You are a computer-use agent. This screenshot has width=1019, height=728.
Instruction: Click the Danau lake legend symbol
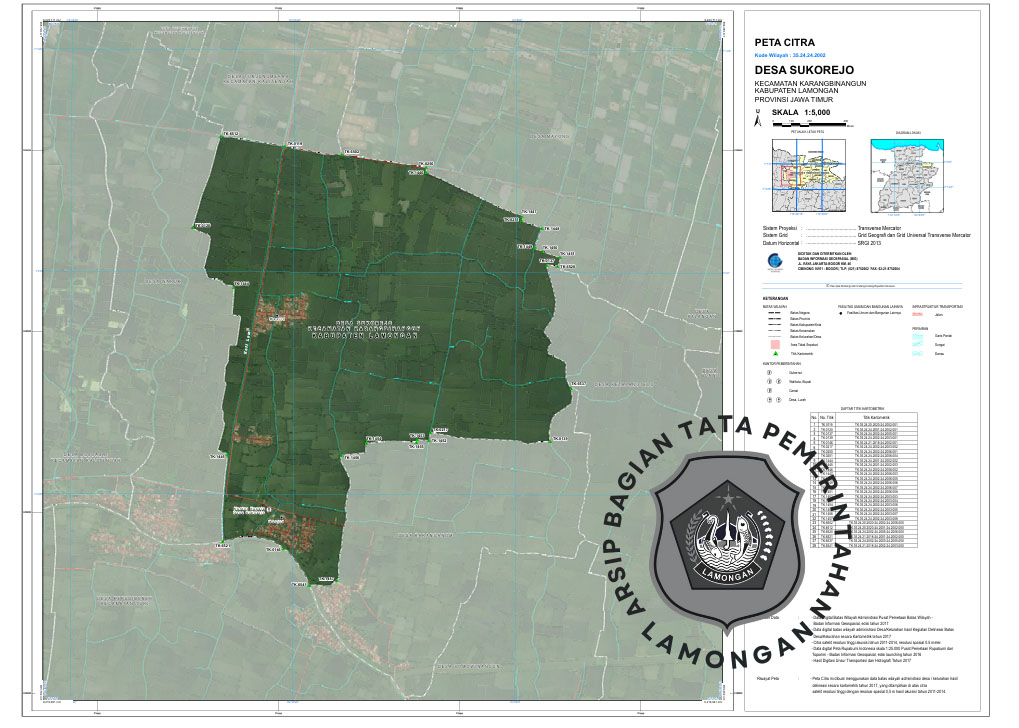[918, 354]
